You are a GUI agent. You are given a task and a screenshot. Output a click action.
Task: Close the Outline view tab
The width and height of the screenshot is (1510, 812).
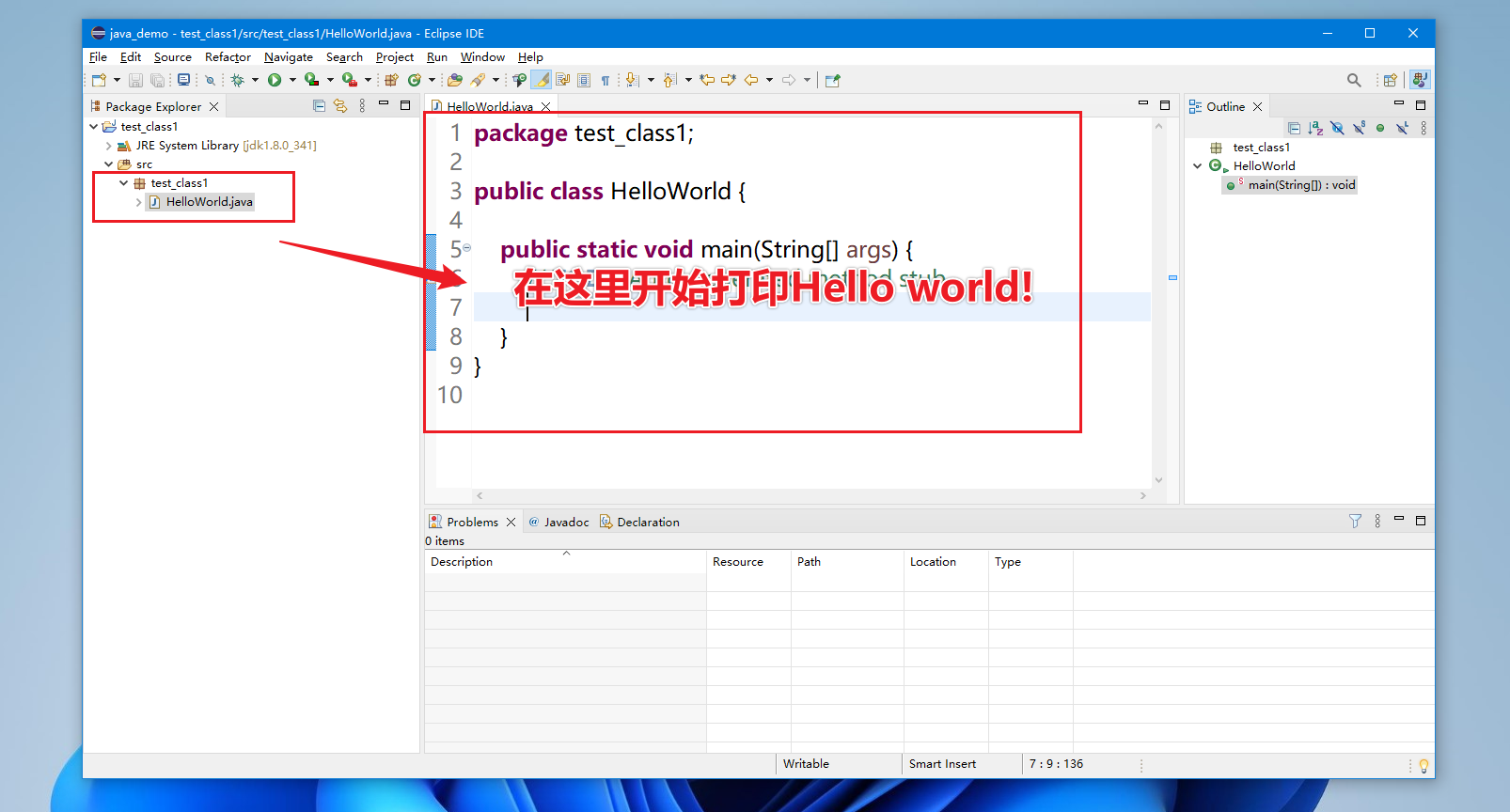(x=1258, y=107)
